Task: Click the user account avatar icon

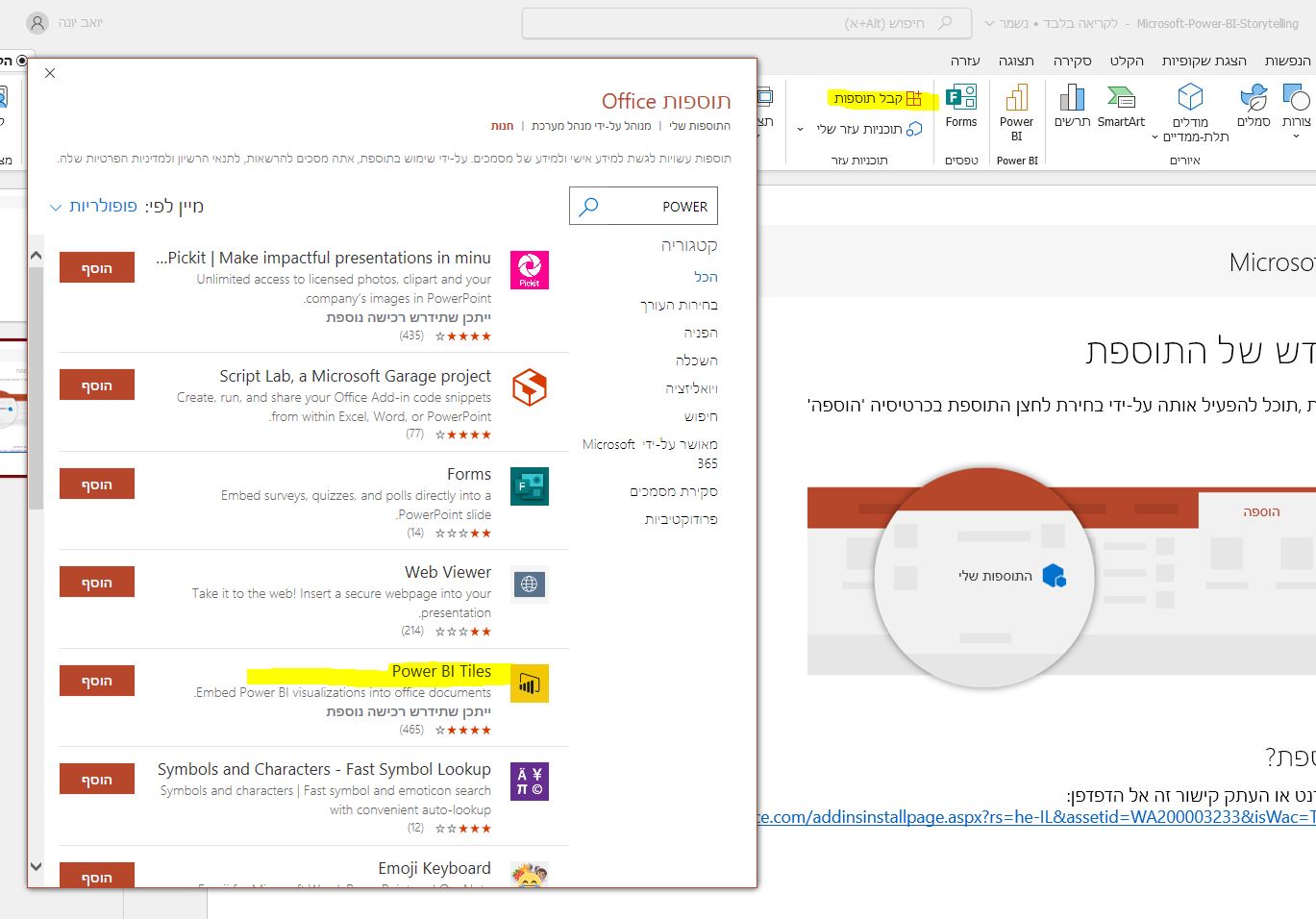Action: click(x=37, y=23)
